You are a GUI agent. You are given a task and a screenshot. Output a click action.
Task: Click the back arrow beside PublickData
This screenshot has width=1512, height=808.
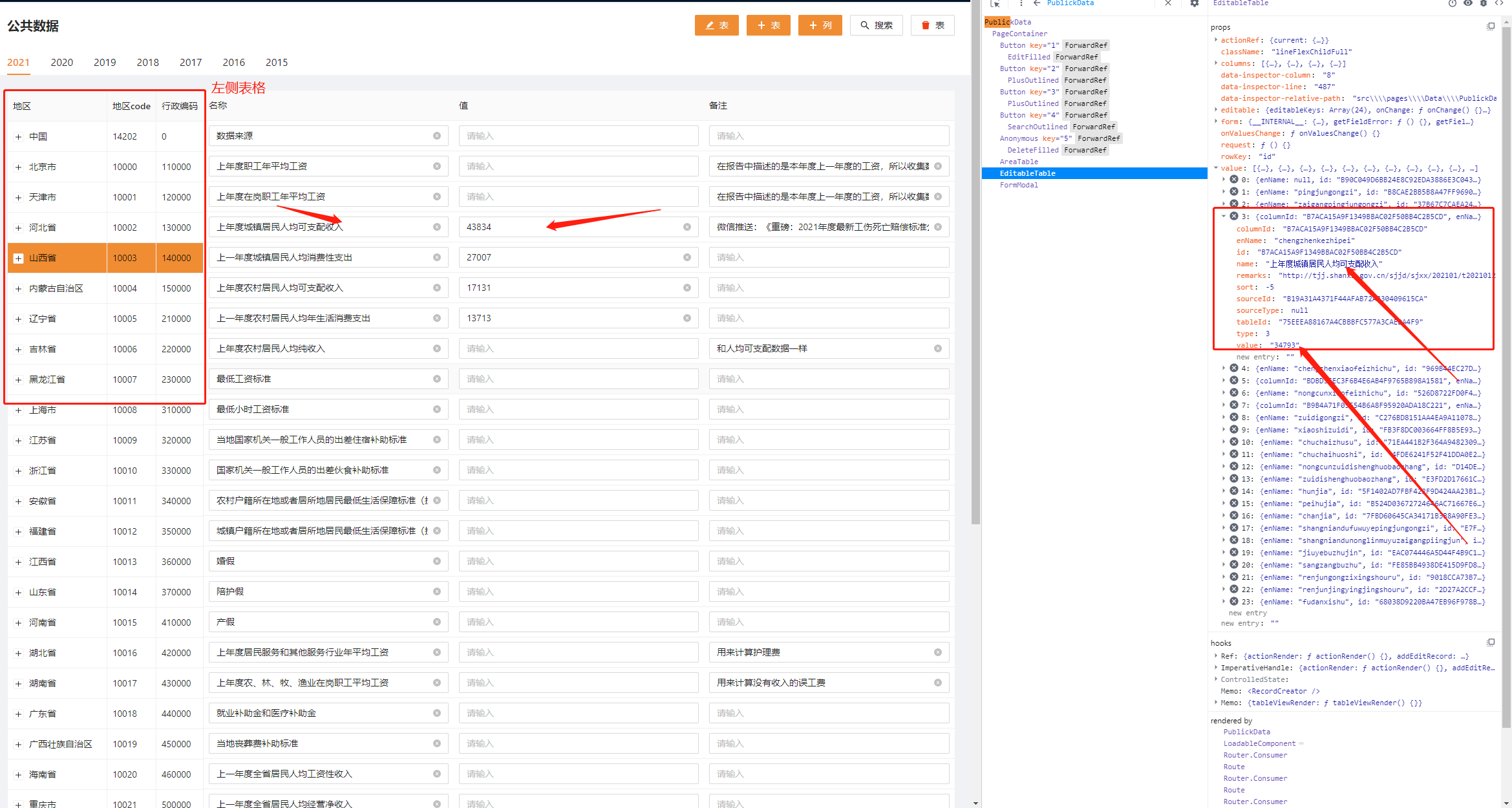(x=1036, y=5)
